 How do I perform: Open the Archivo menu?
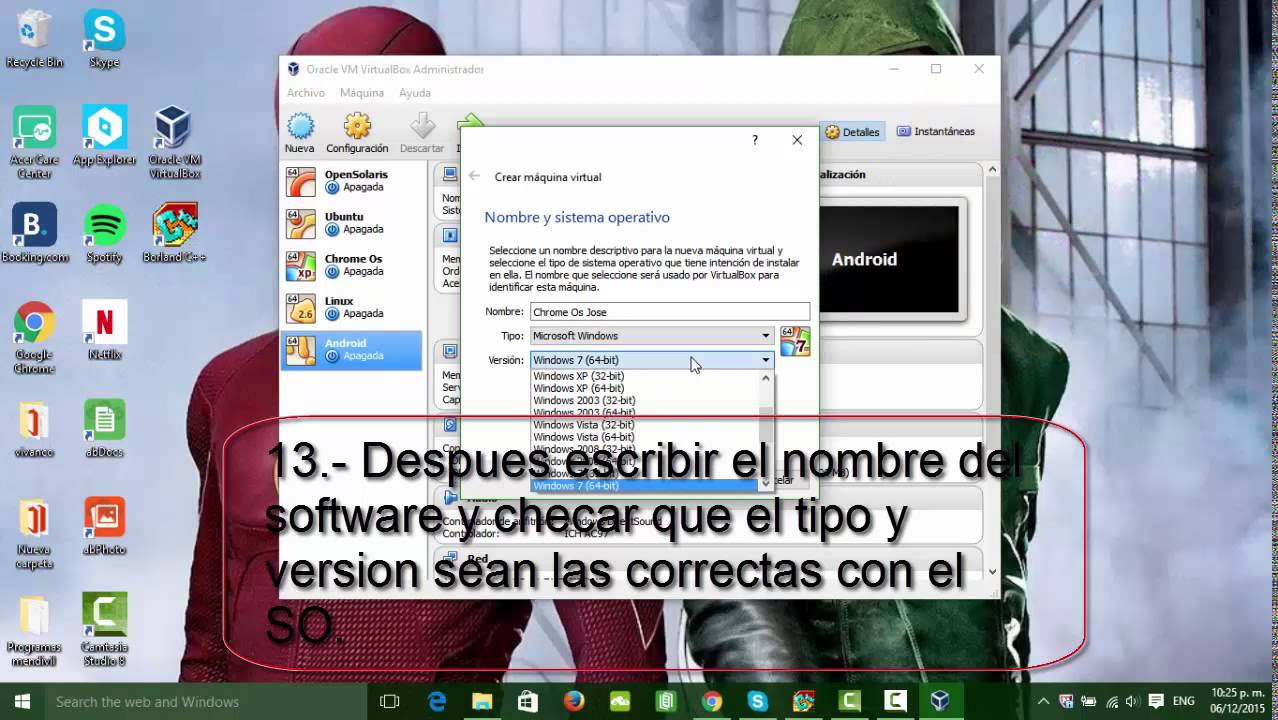click(306, 93)
